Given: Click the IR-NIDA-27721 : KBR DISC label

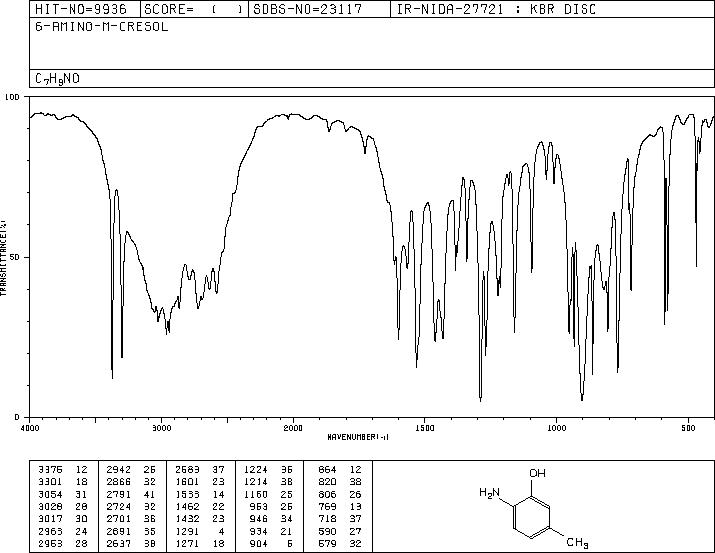Looking at the screenshot, I should 497,9.
